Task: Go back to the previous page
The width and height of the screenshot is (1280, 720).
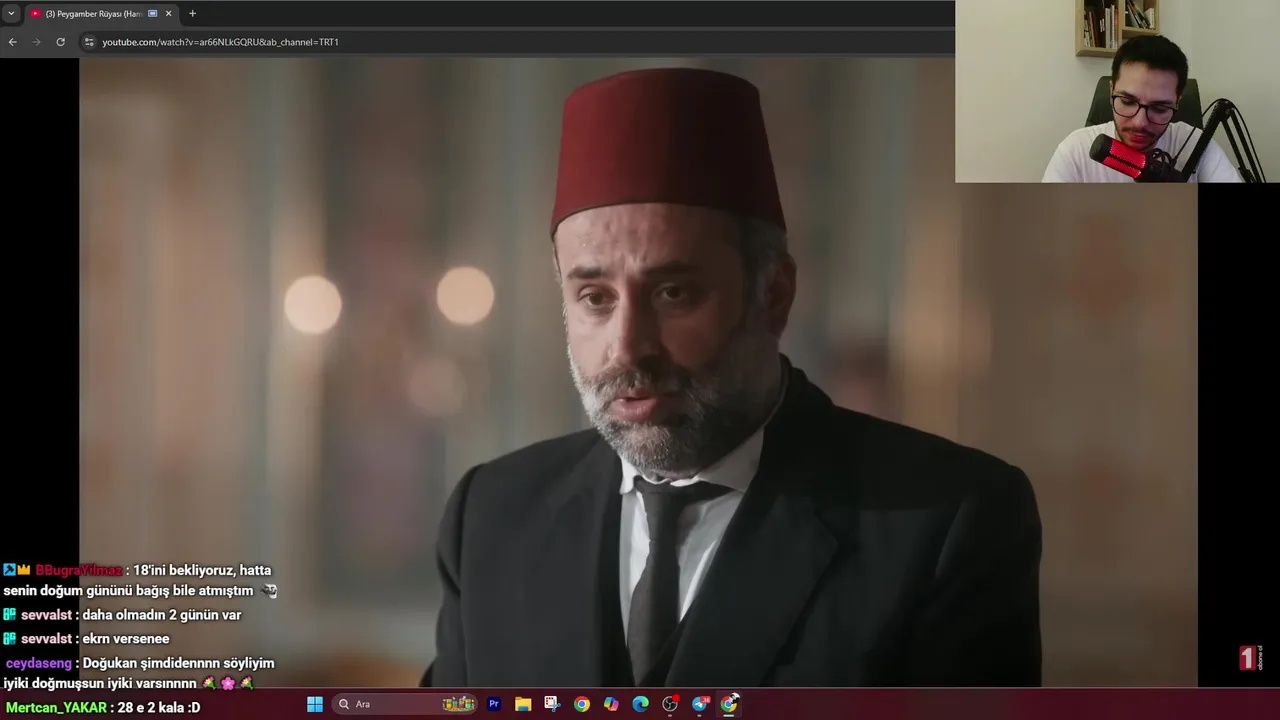Action: tap(12, 42)
